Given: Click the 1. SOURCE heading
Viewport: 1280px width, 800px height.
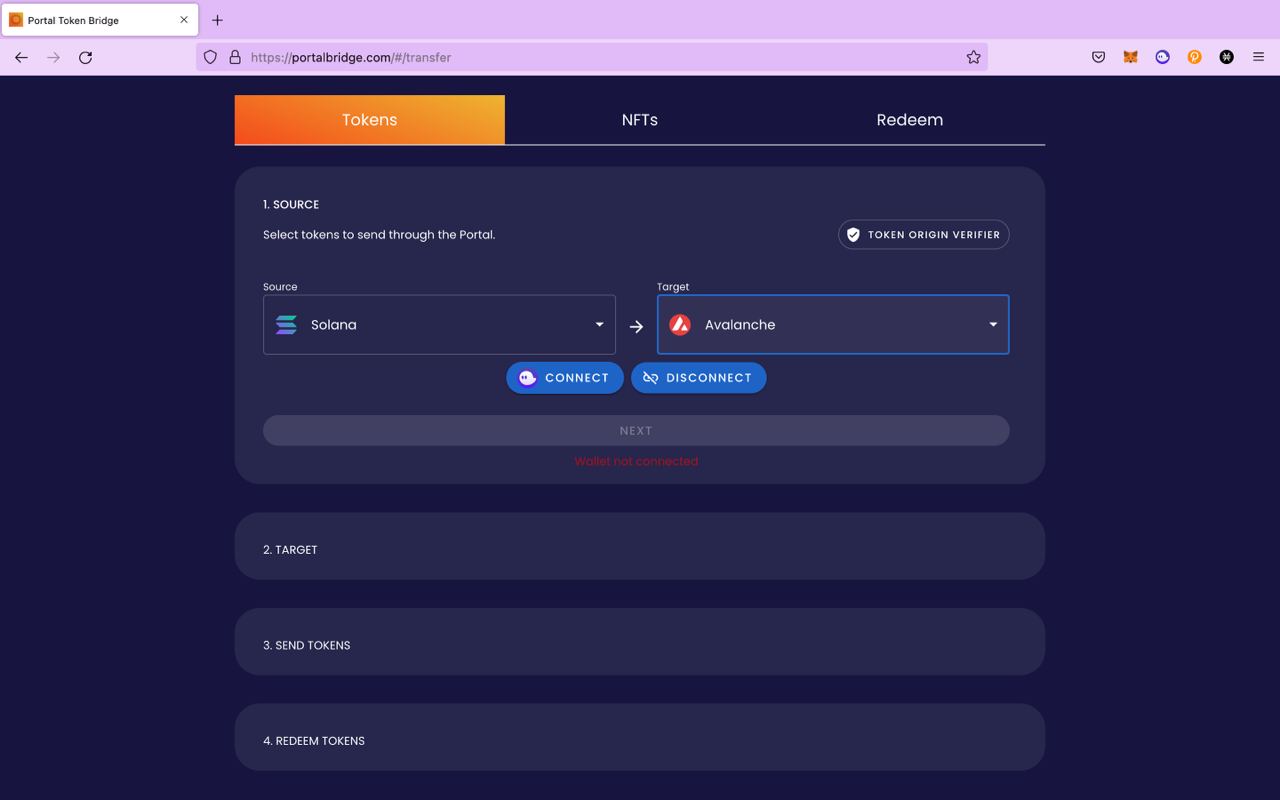Looking at the screenshot, I should pyautogui.click(x=291, y=204).
